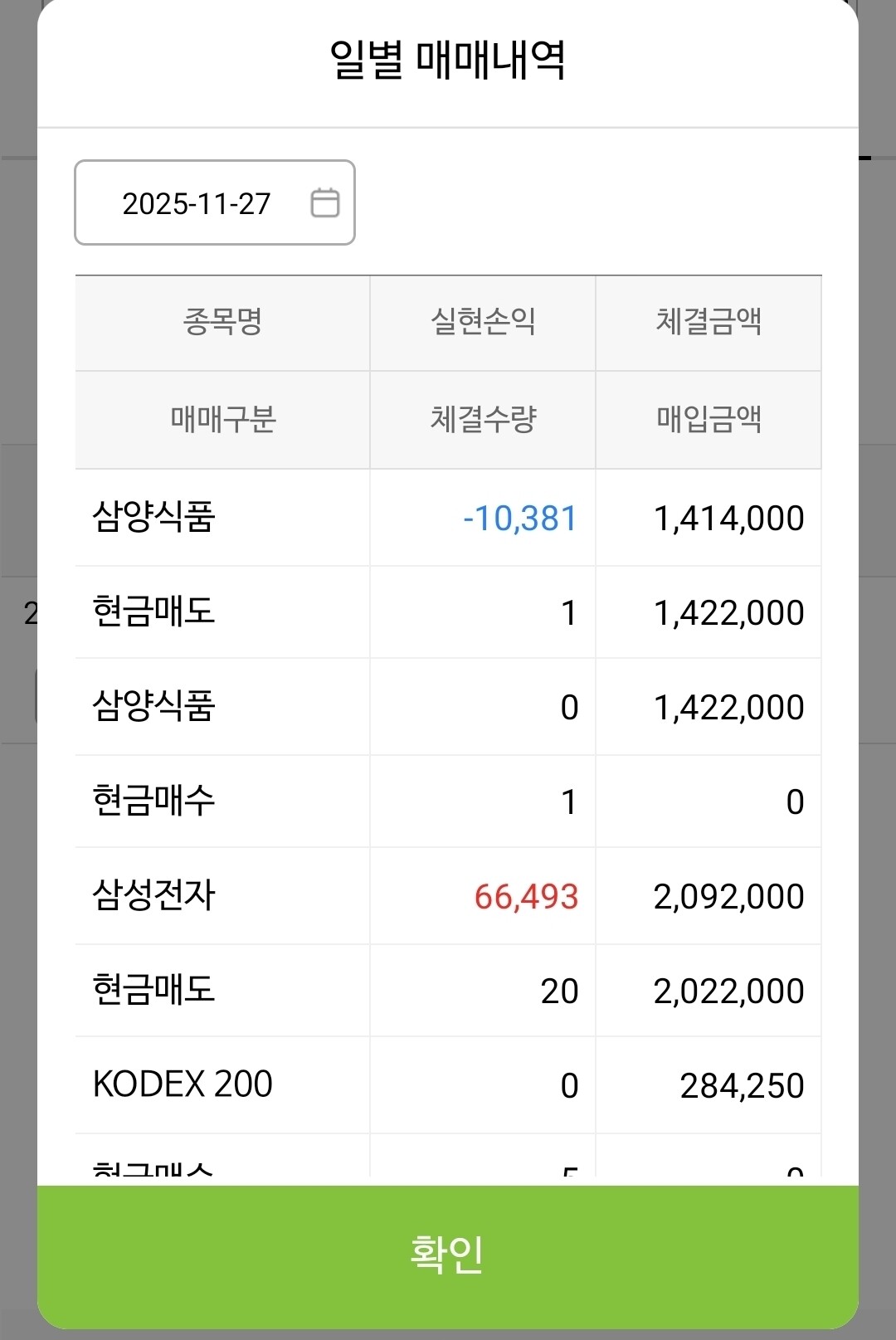Click the 현금매도 label with quantity 1
This screenshot has width=896, height=1340.
tap(153, 612)
